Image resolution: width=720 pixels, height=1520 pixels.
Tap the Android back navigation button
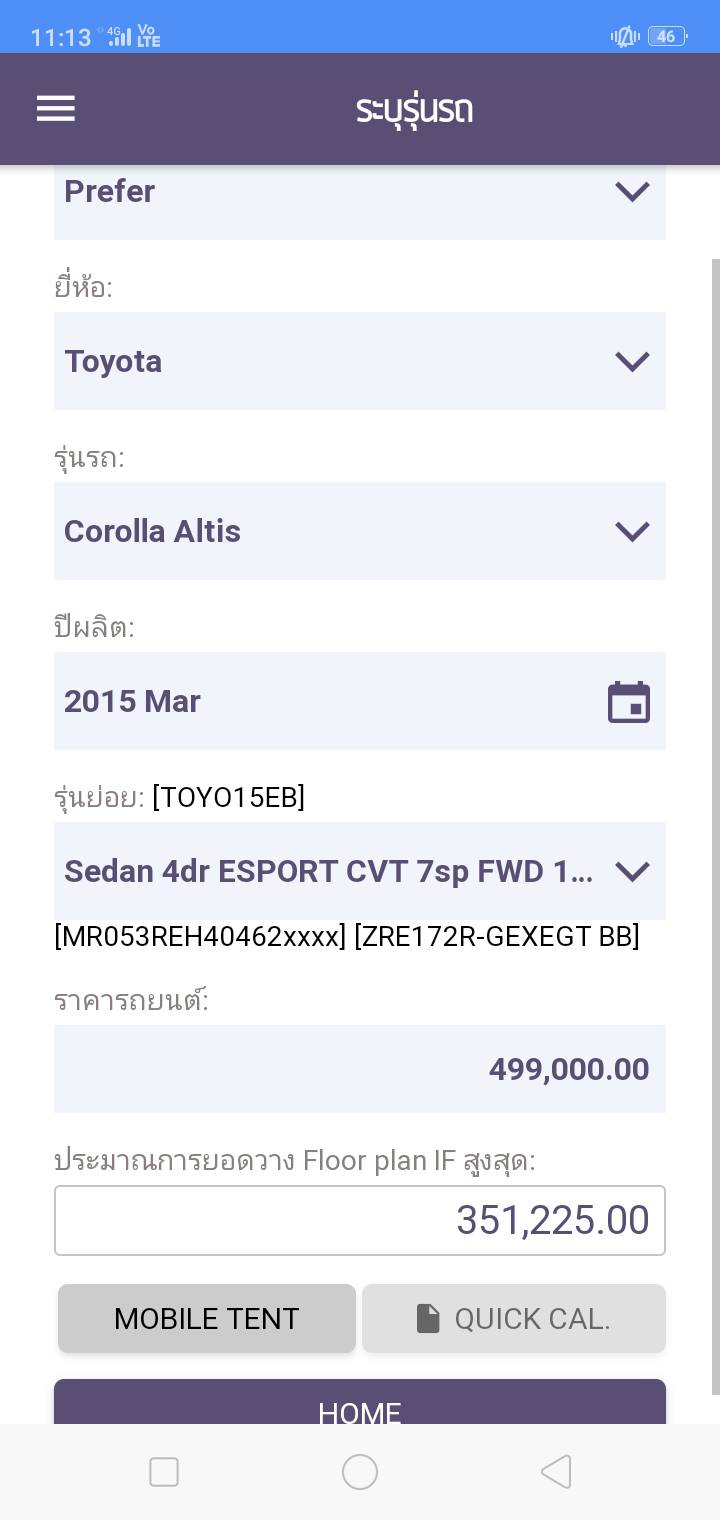click(555, 1472)
